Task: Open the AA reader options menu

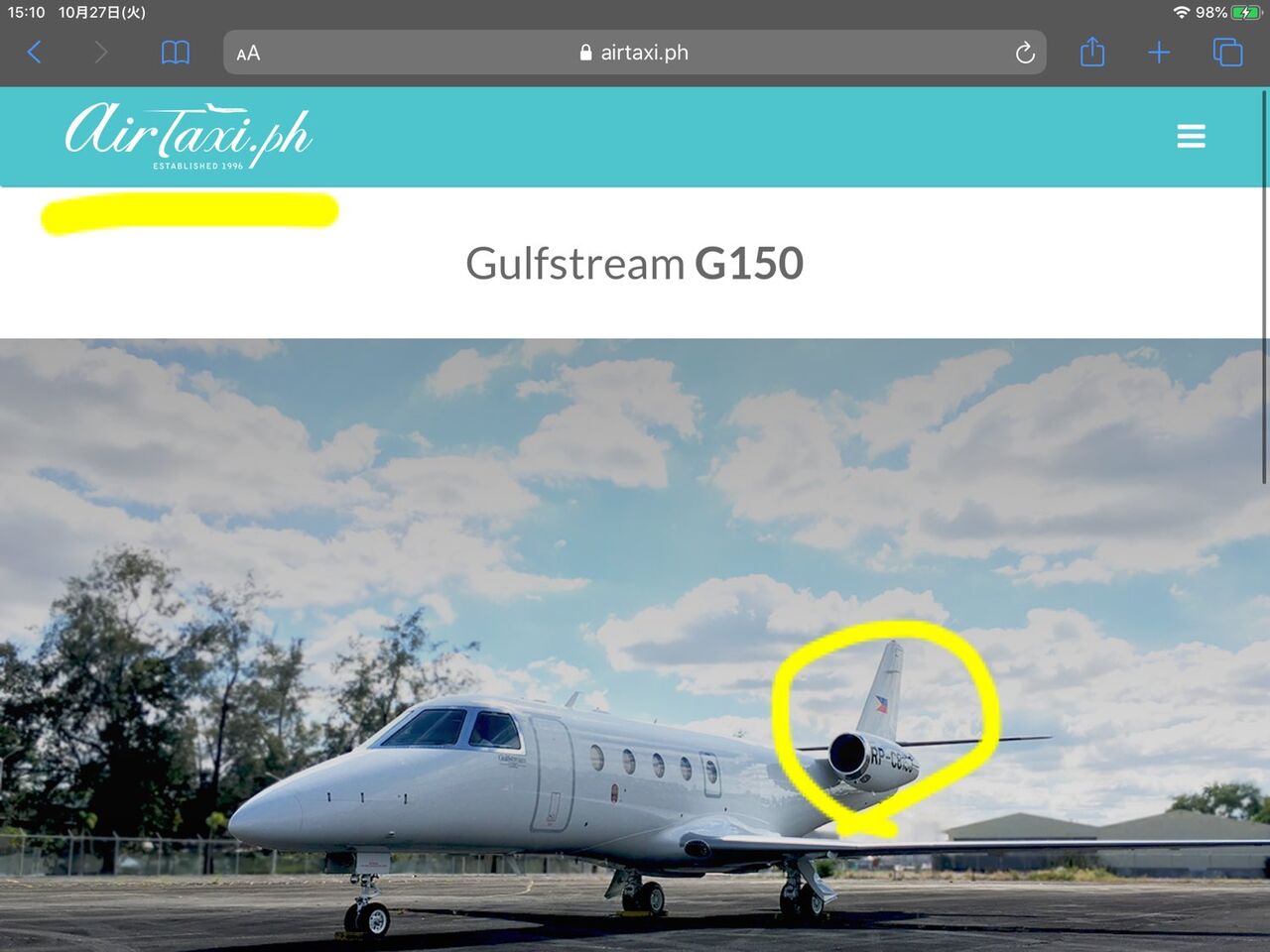Action: pos(248,54)
